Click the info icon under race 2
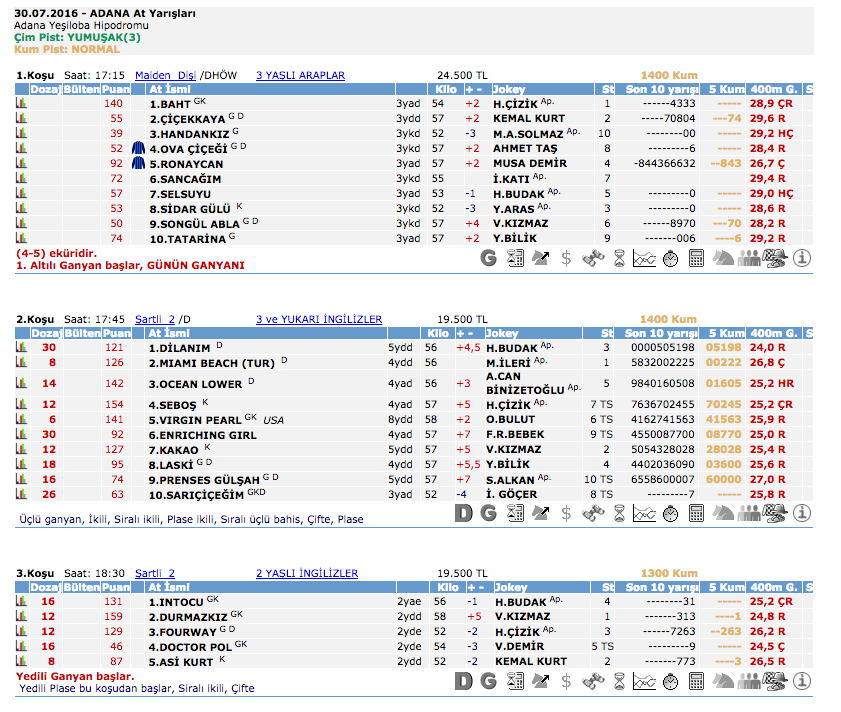The height and width of the screenshot is (712, 841). pyautogui.click(x=801, y=513)
